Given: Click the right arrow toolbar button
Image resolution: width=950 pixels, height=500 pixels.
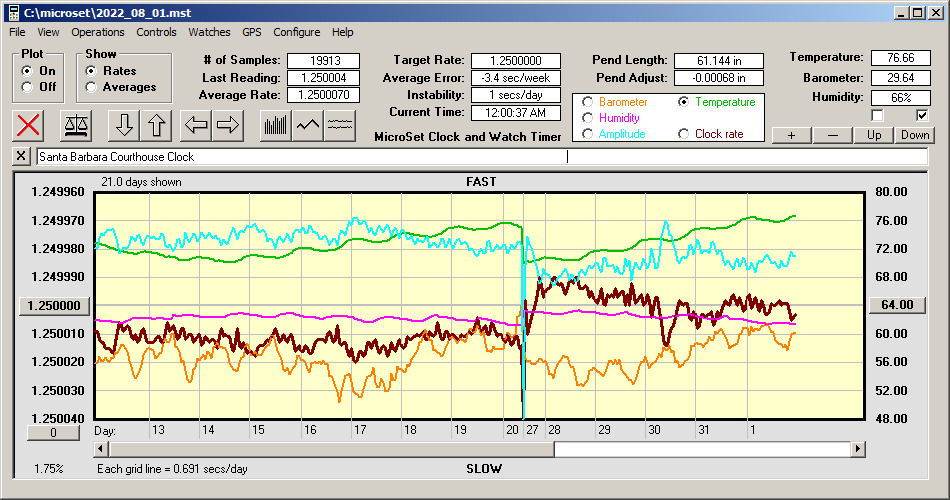Looking at the screenshot, I should click(x=228, y=125).
